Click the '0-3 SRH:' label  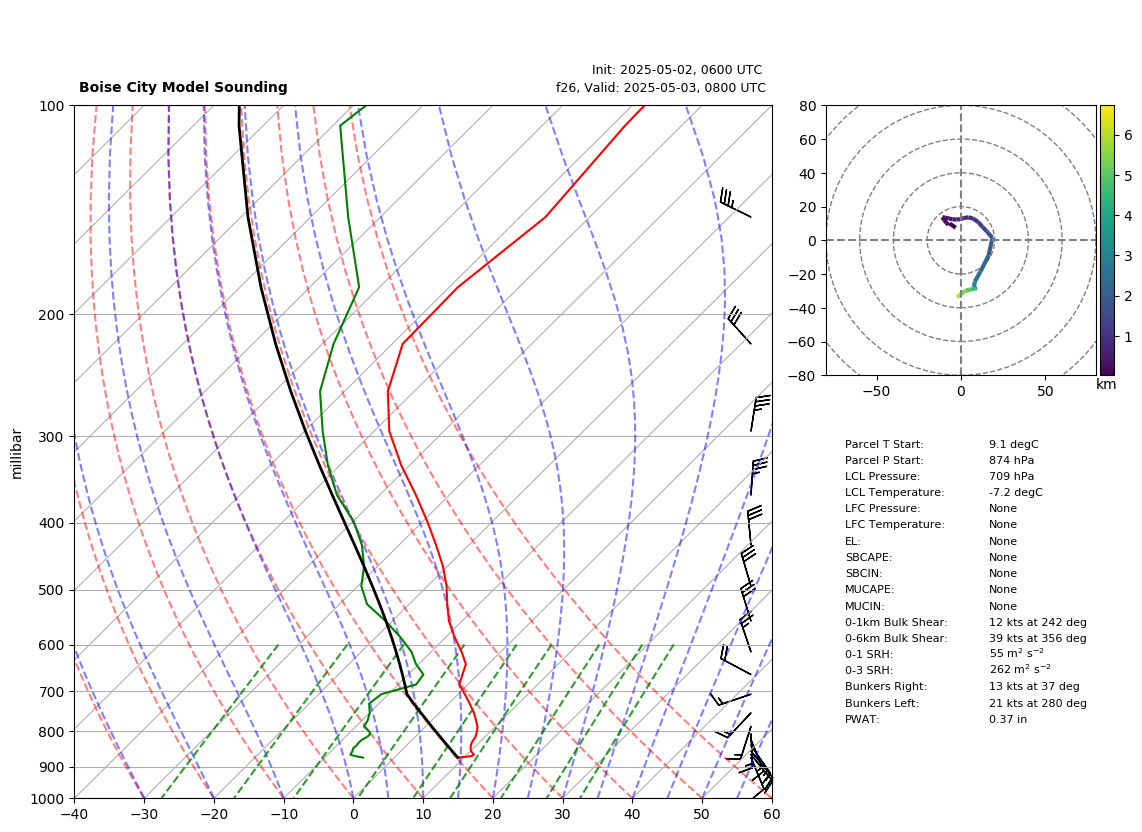coord(869,670)
